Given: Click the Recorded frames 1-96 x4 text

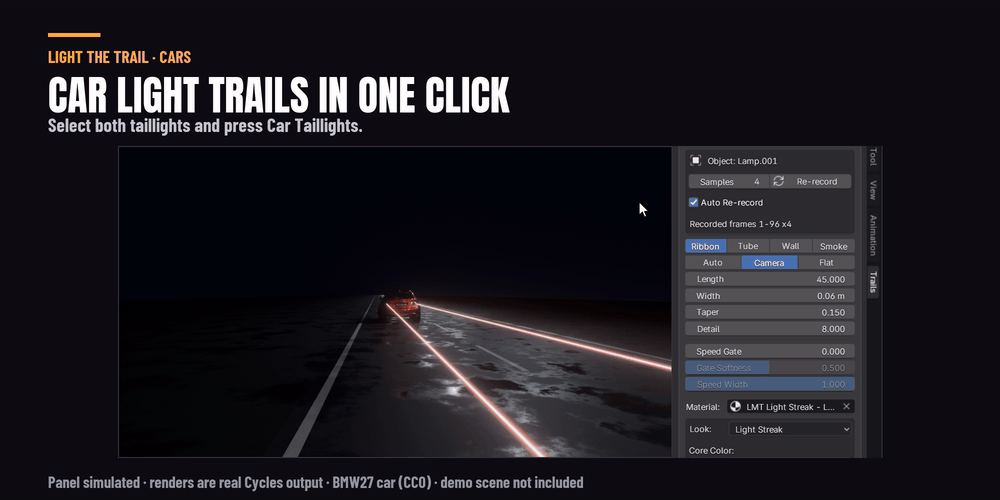Looking at the screenshot, I should click(740, 224).
